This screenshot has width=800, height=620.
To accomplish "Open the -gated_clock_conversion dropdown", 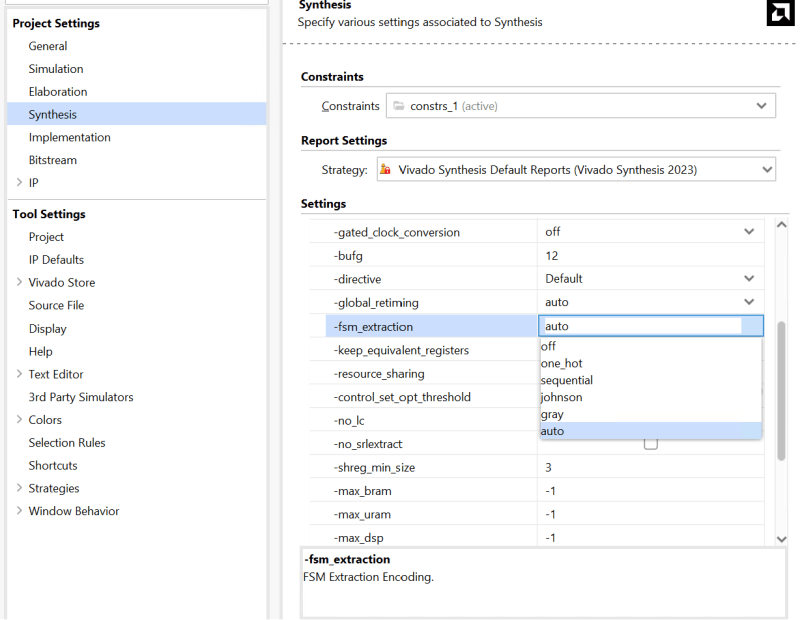I will (749, 232).
